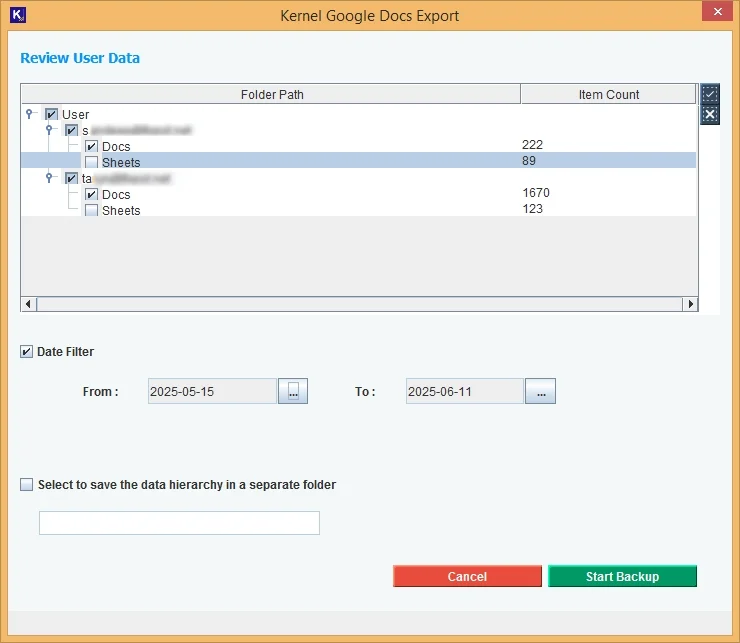Click the separate folder path text box
Viewport: 740px width, 643px height.
point(179,523)
